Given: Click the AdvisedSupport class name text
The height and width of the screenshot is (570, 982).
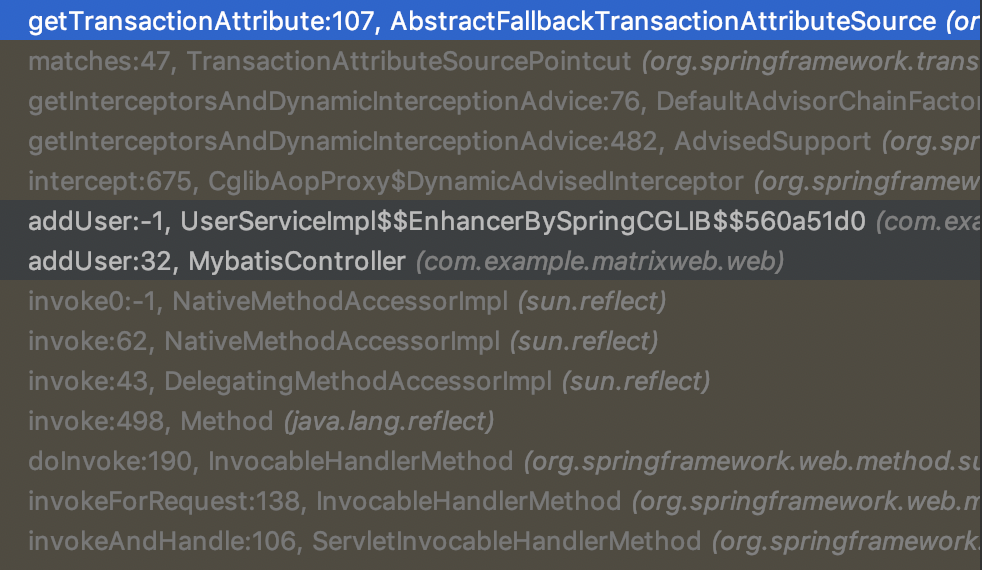Looking at the screenshot, I should pyautogui.click(x=773, y=142).
